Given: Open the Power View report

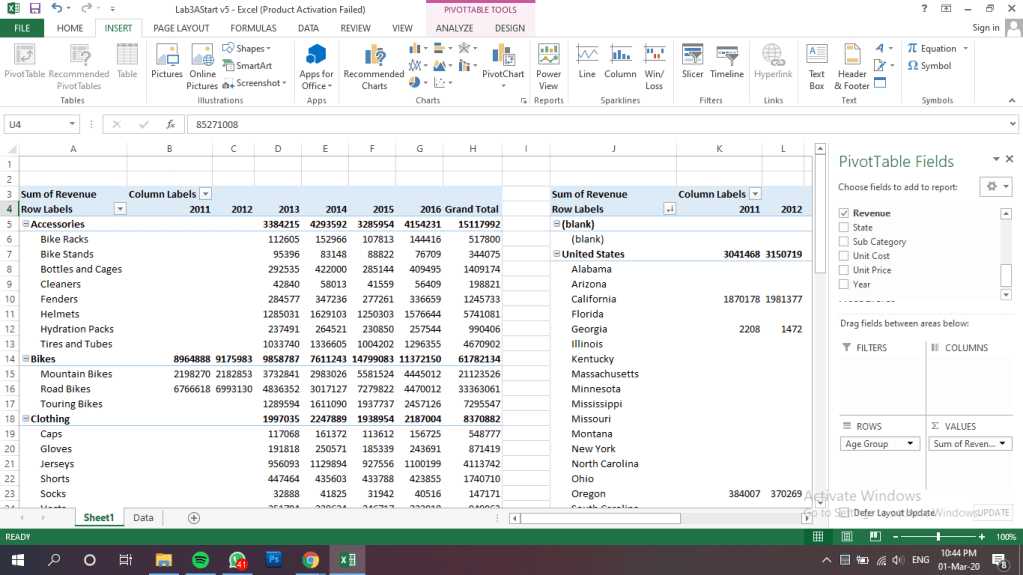Looking at the screenshot, I should coord(548,66).
